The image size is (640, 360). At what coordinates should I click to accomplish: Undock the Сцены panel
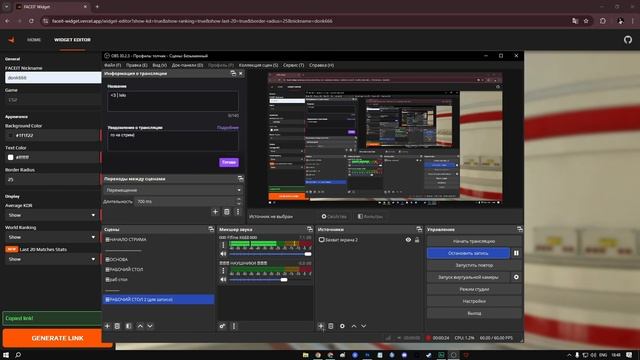[x=211, y=229]
